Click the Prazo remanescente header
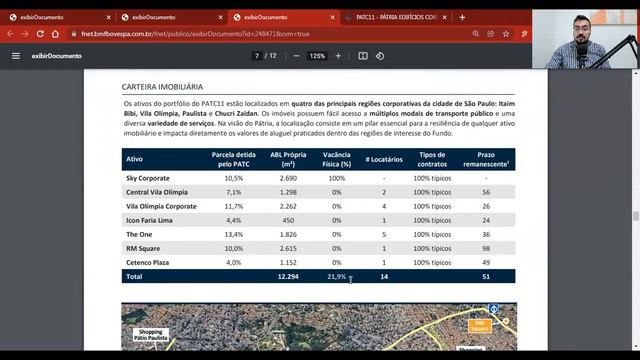Viewport: 640px width, 360px height. click(x=486, y=159)
